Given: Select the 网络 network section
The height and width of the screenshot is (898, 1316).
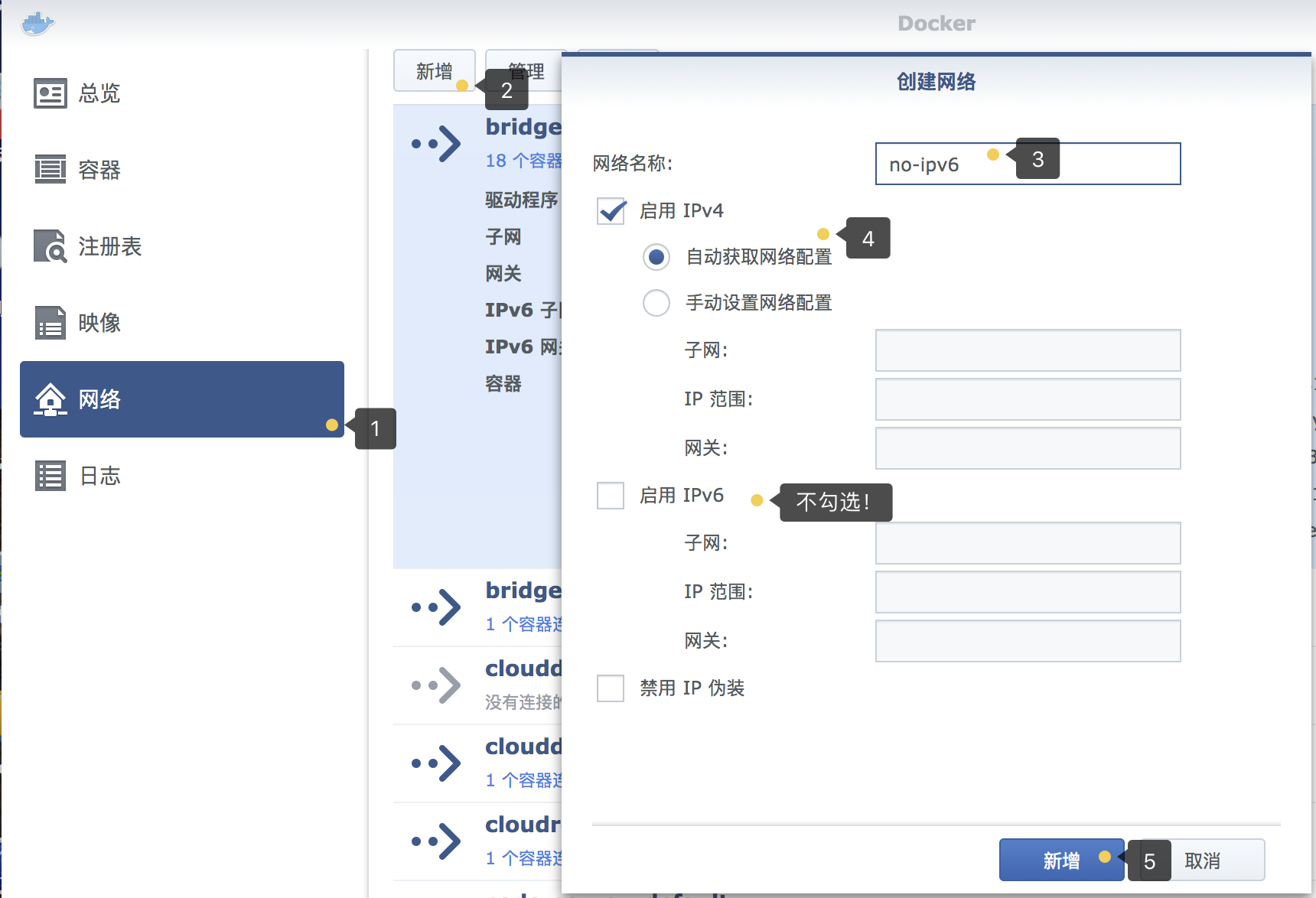Looking at the screenshot, I should point(182,399).
